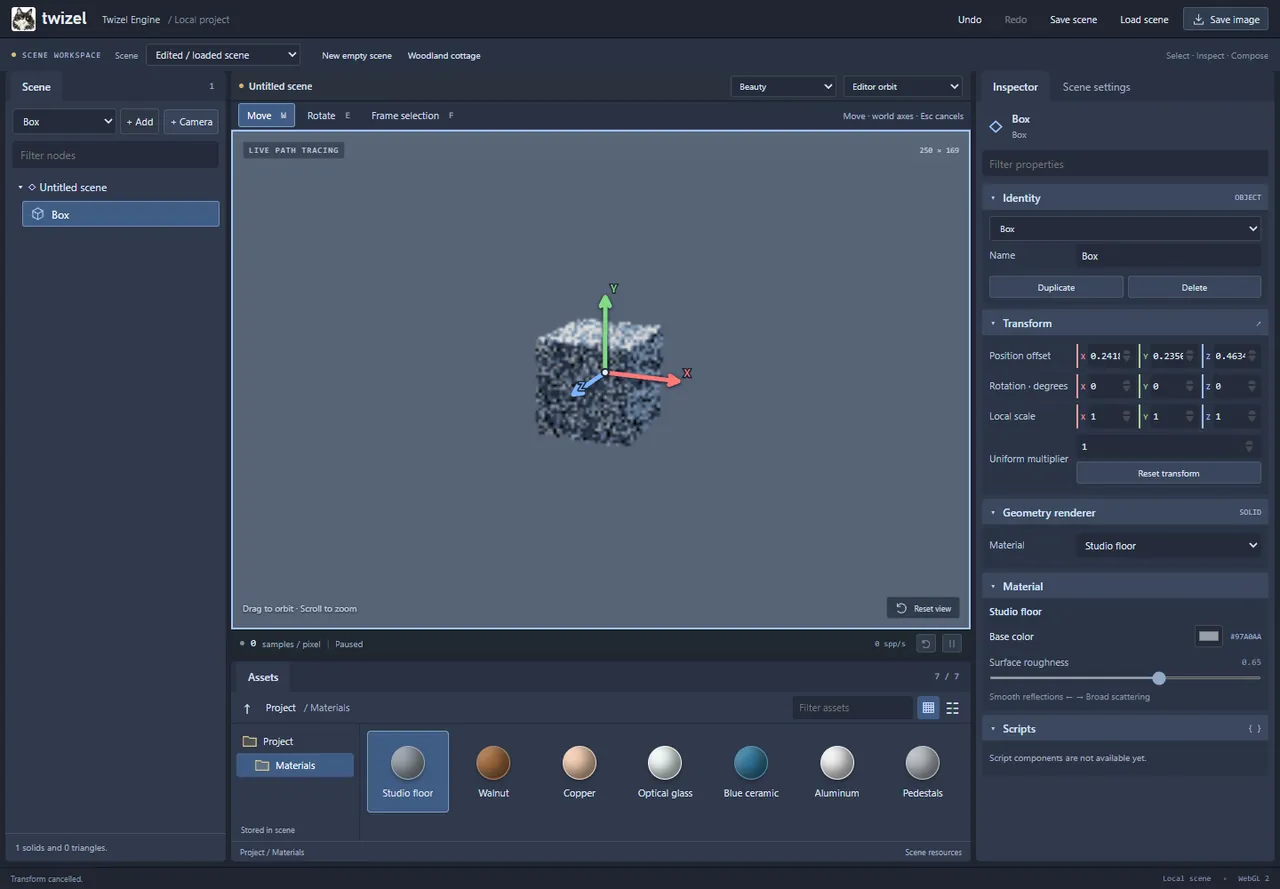Open the Editor orbit camera dropdown

pyautogui.click(x=902, y=87)
